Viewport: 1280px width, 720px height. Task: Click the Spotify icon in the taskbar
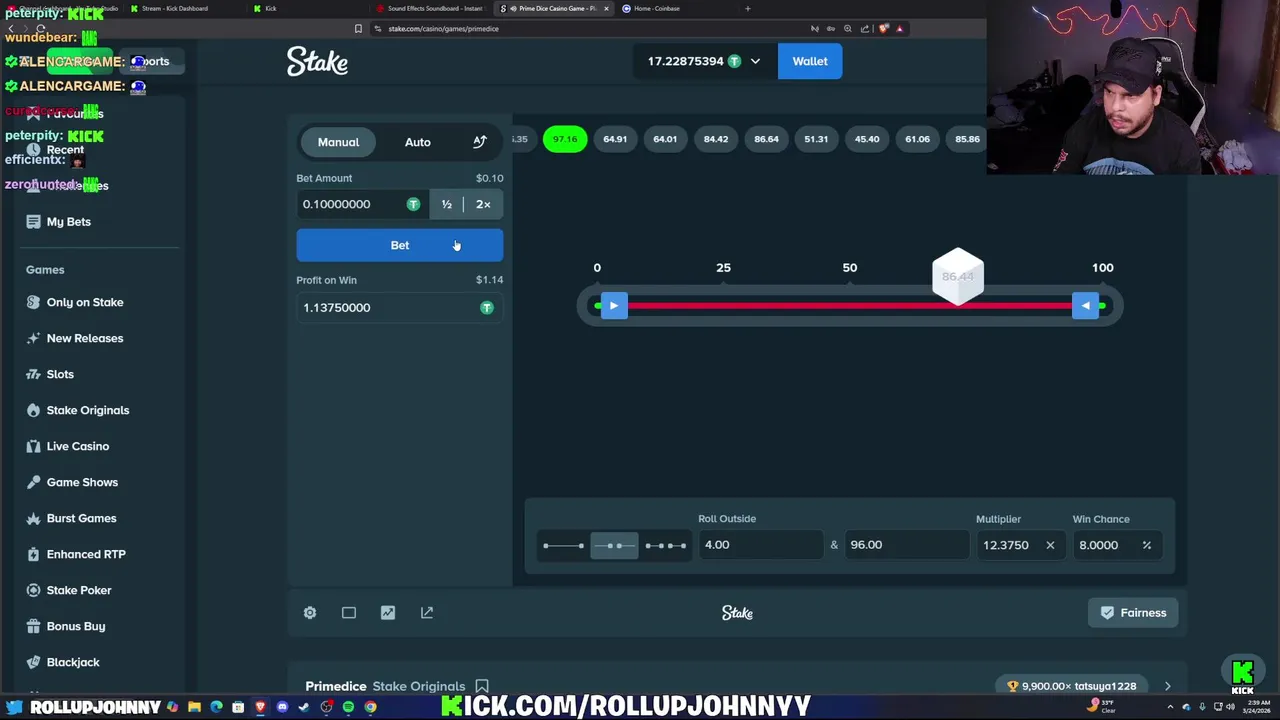coord(348,707)
